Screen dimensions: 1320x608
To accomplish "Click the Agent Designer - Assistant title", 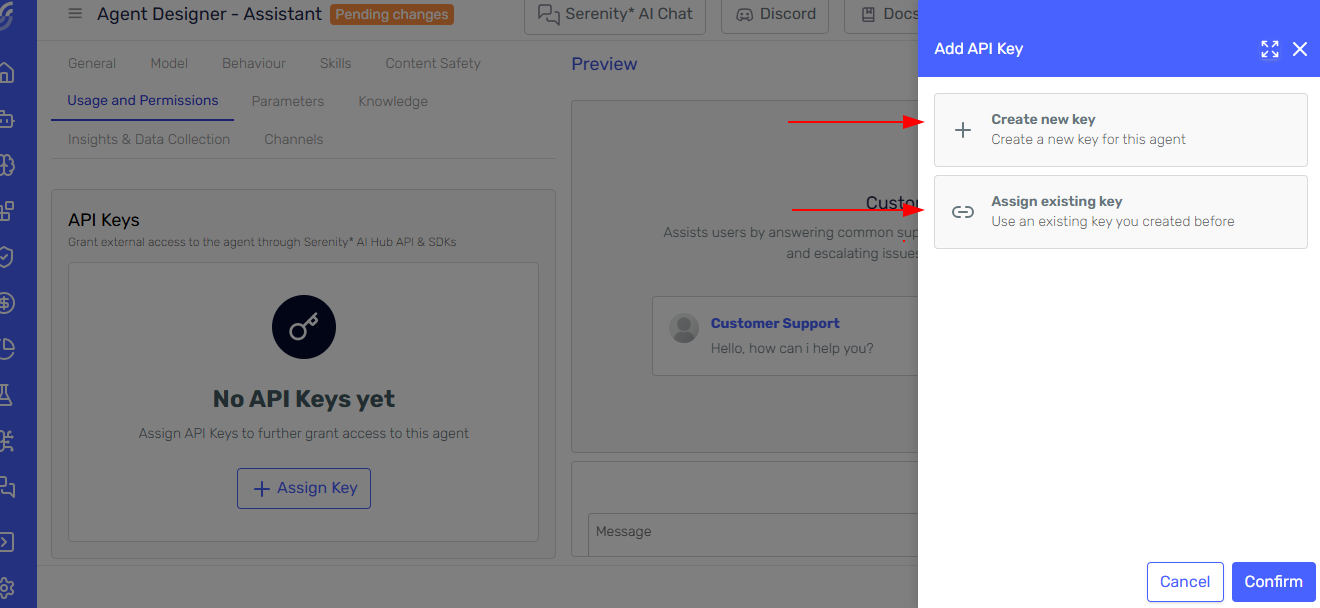I will [x=210, y=14].
